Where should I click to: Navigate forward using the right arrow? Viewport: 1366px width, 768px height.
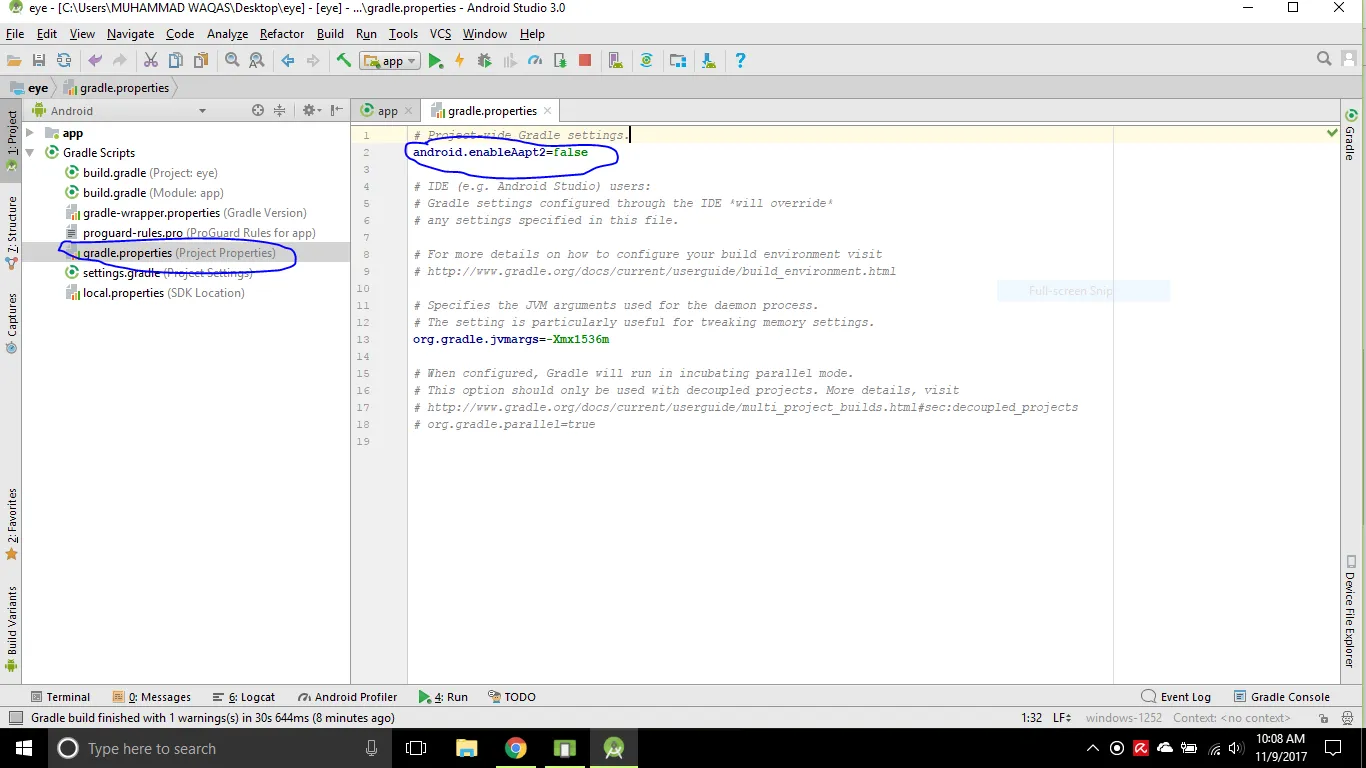313,61
